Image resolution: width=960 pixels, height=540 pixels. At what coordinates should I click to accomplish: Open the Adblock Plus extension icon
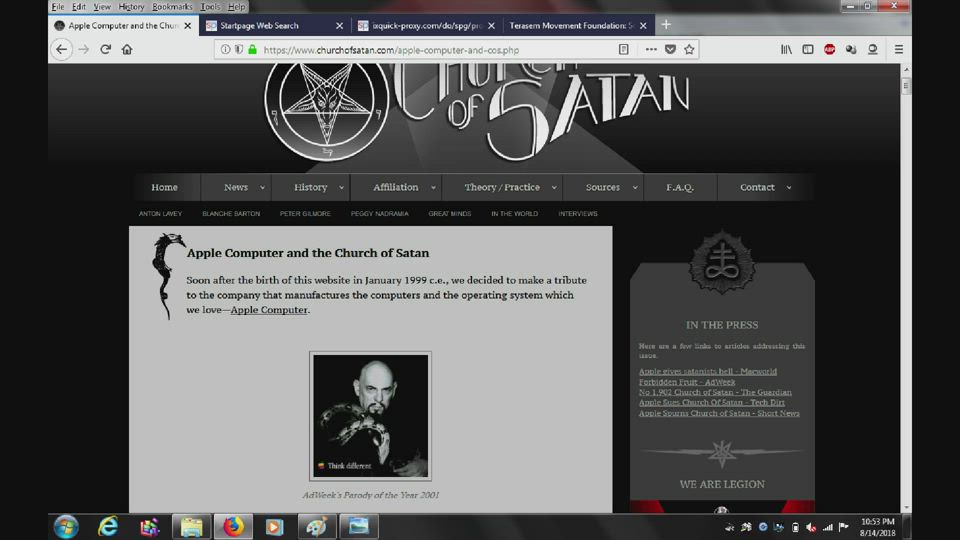tap(829, 49)
